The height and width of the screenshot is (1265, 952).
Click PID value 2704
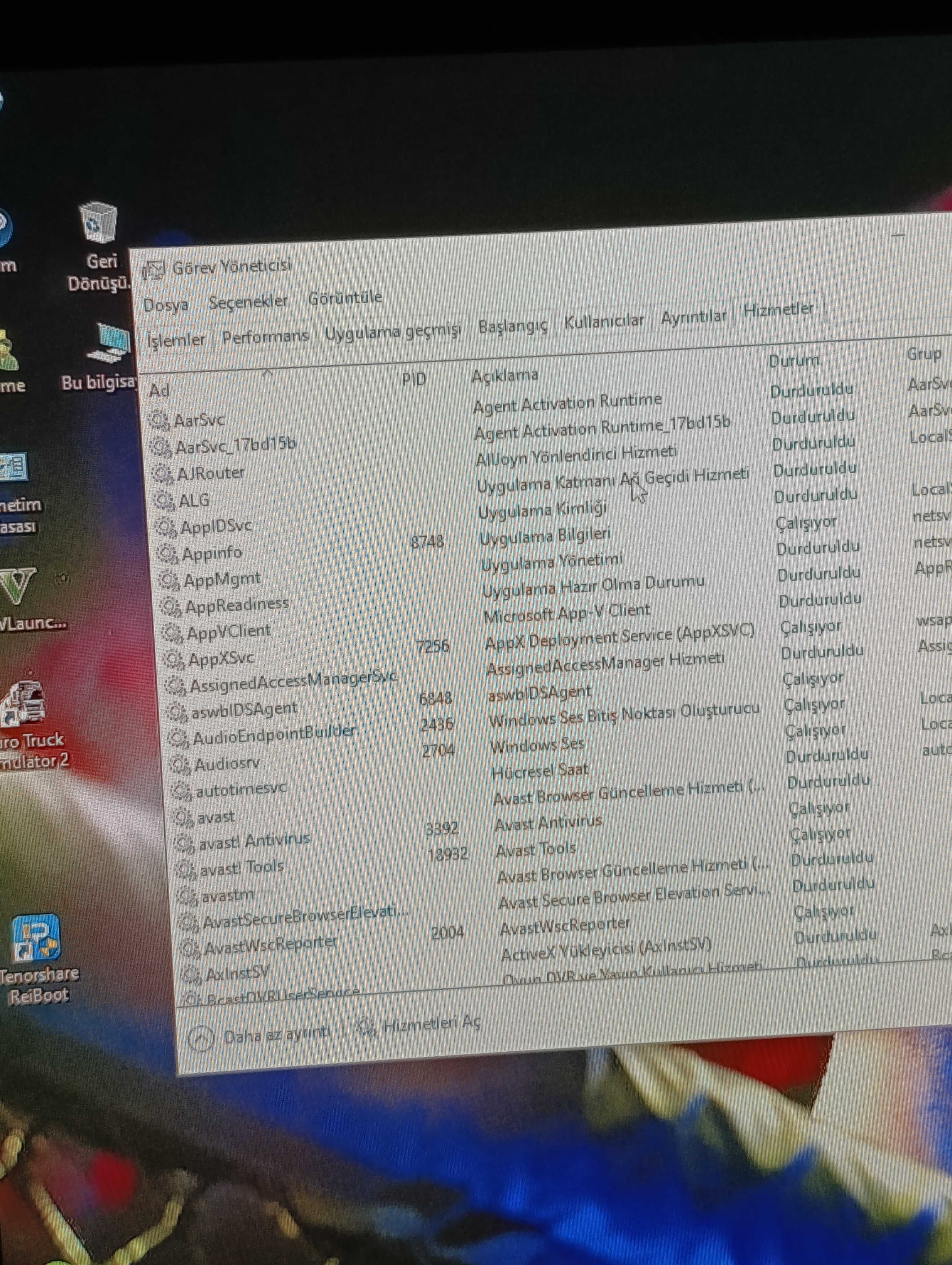click(438, 750)
